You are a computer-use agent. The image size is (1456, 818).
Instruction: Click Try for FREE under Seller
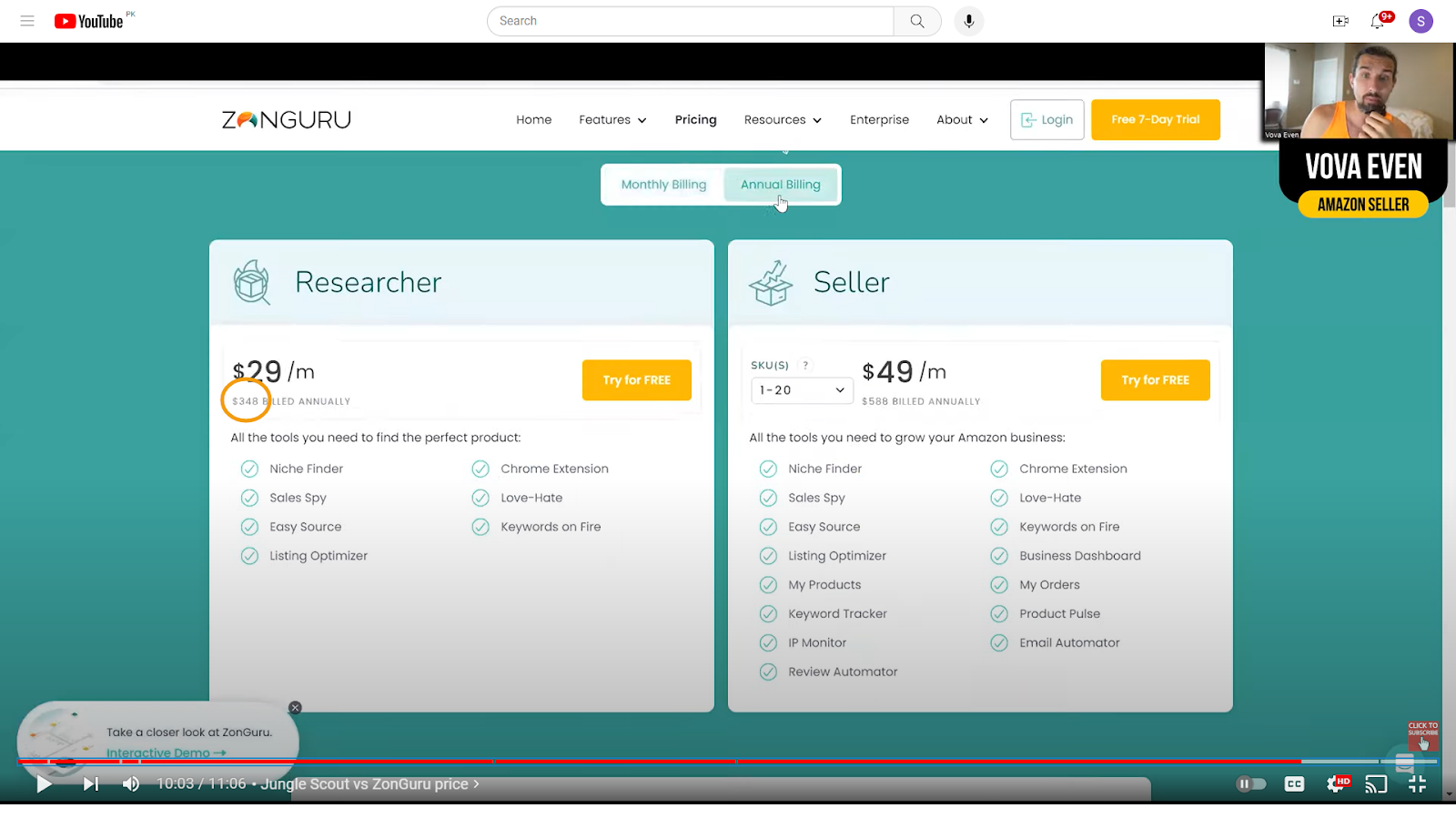tap(1156, 380)
